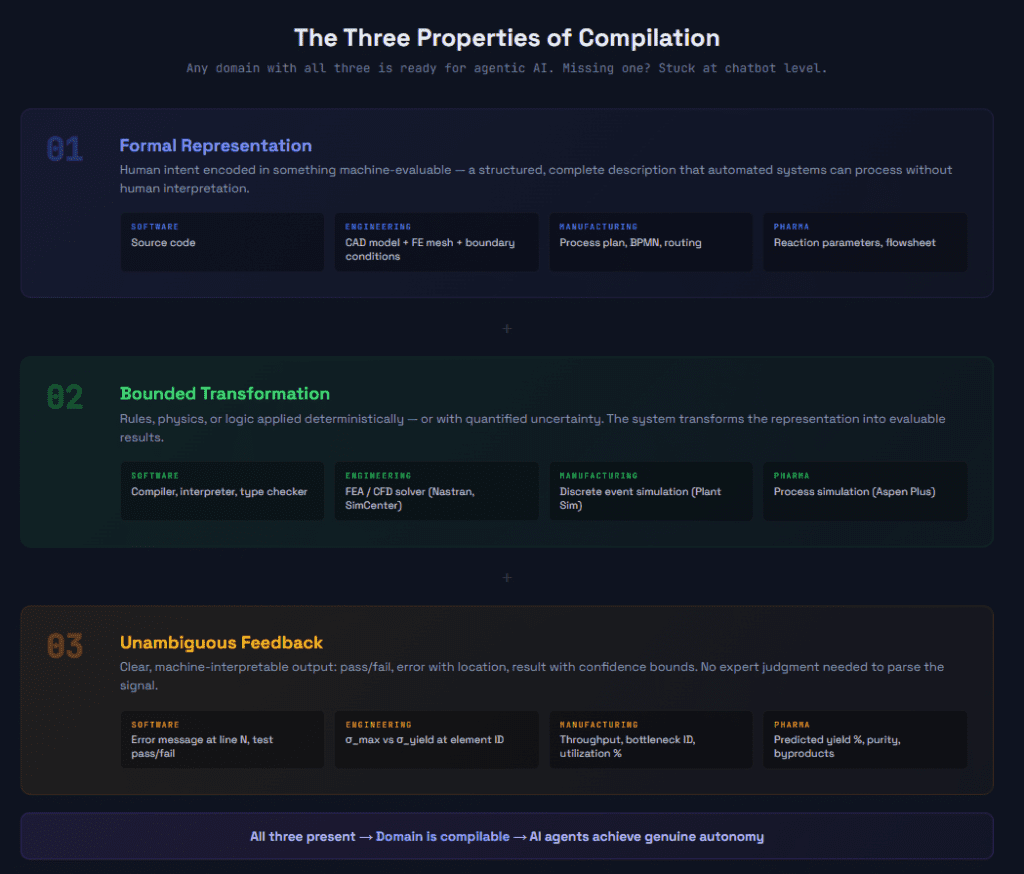Click the "03" section number icon

tap(64, 646)
